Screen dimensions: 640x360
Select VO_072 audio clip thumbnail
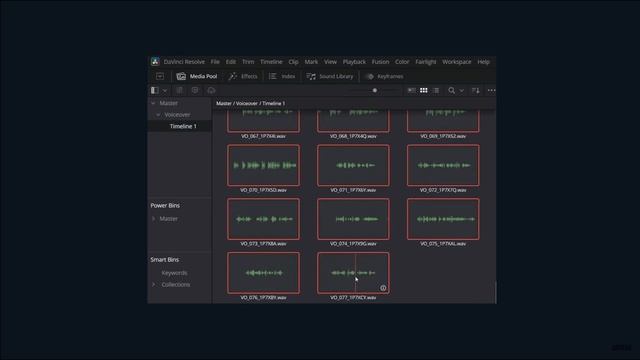[443, 165]
